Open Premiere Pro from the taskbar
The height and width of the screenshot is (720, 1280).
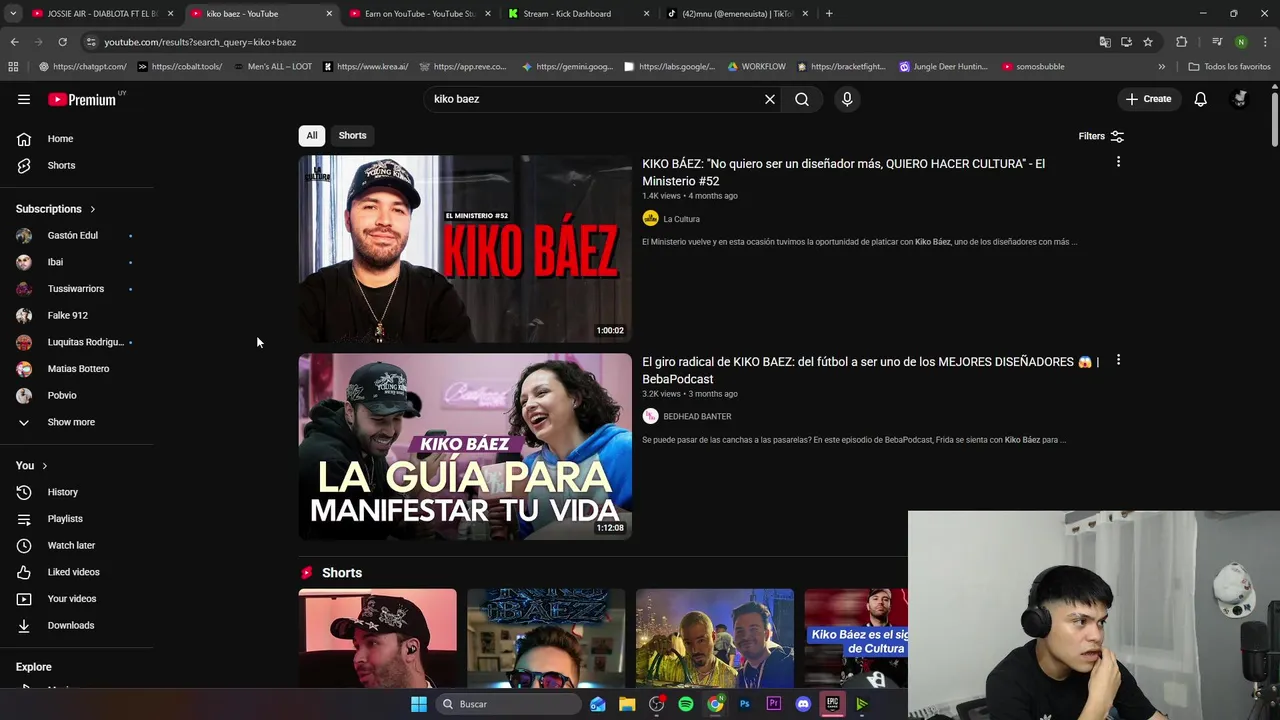coord(773,704)
